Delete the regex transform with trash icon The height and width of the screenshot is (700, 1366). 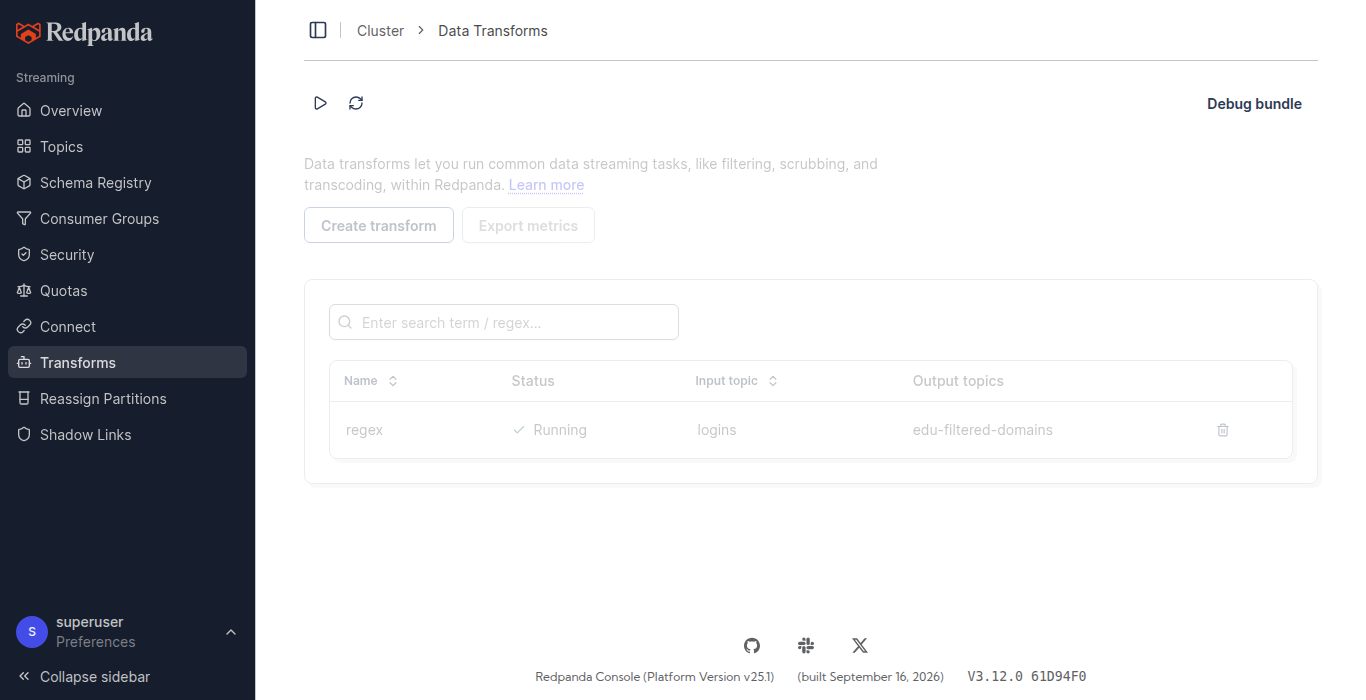(1223, 430)
